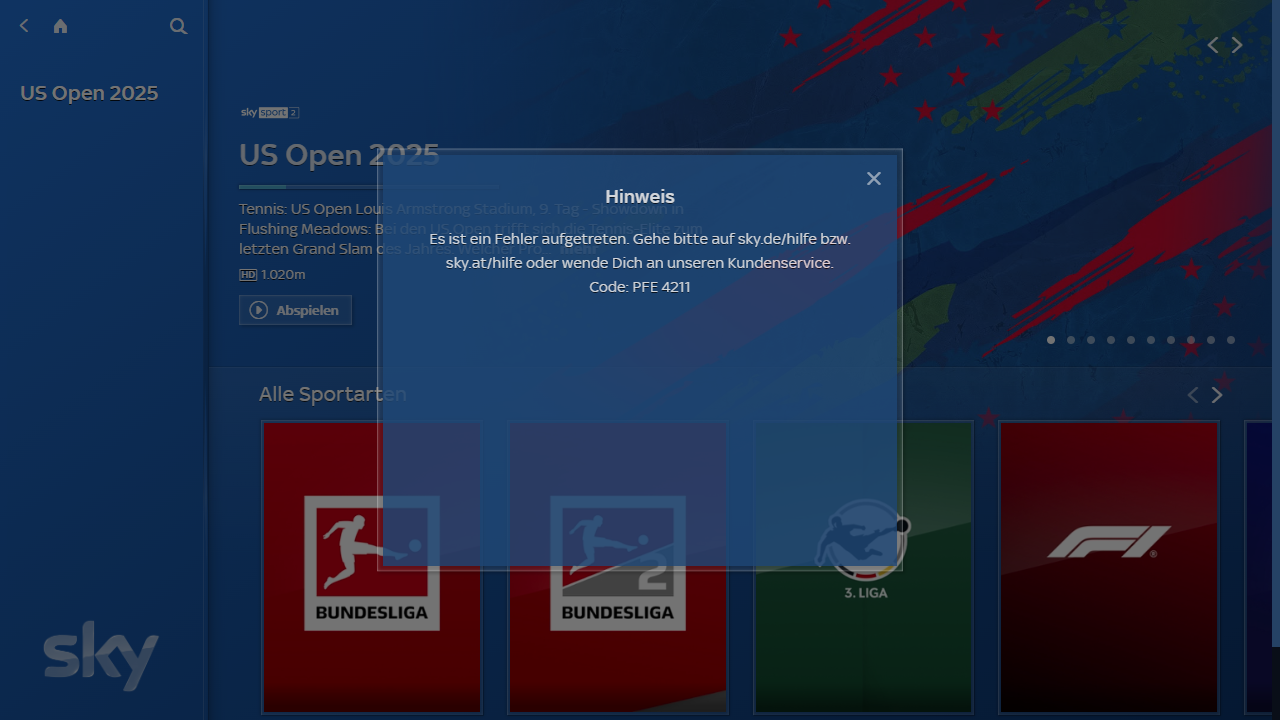Click the Sky Sport 2 channel logo
The height and width of the screenshot is (720, 1280).
(269, 113)
